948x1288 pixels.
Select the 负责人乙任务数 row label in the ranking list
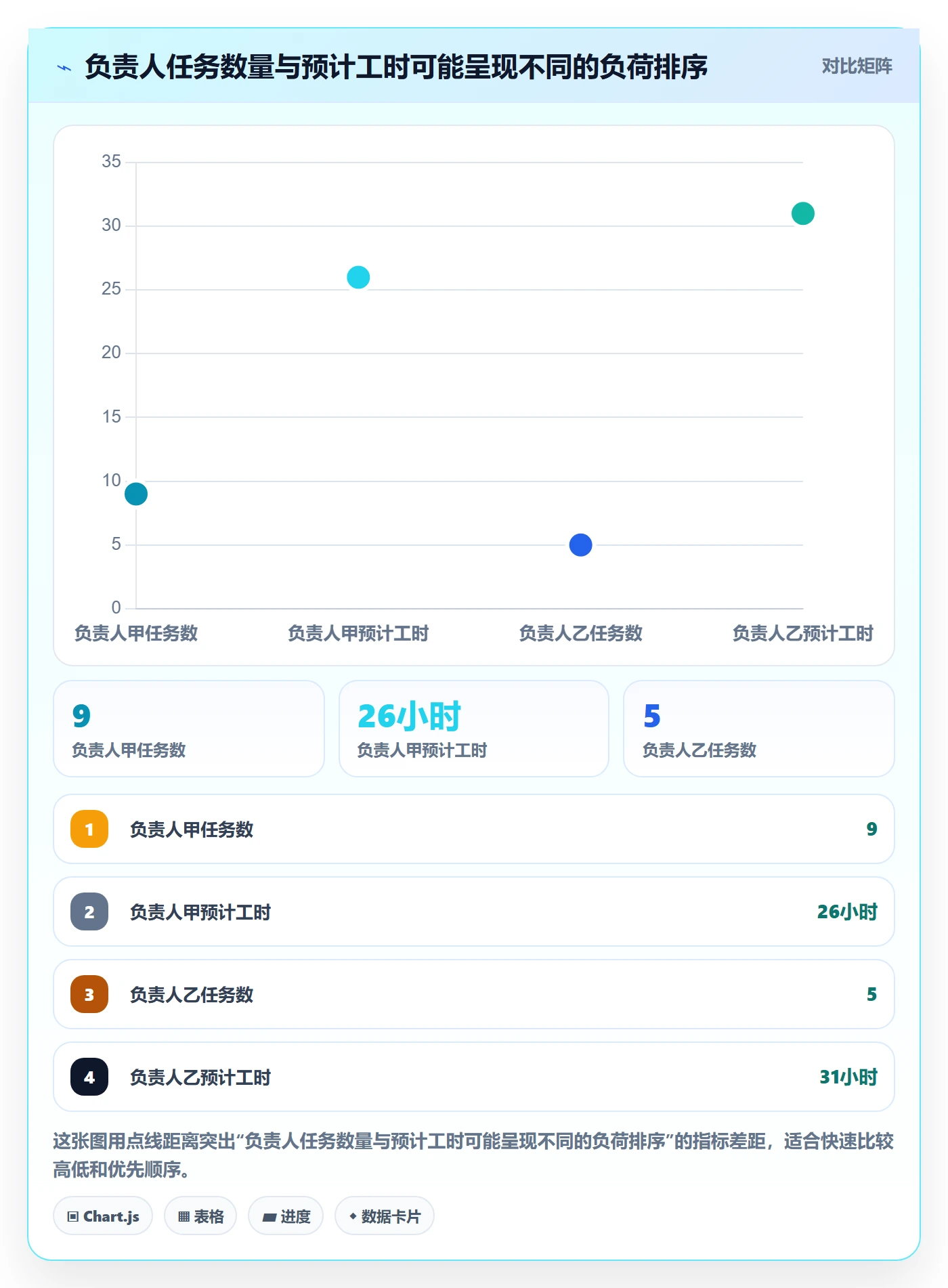tap(192, 994)
